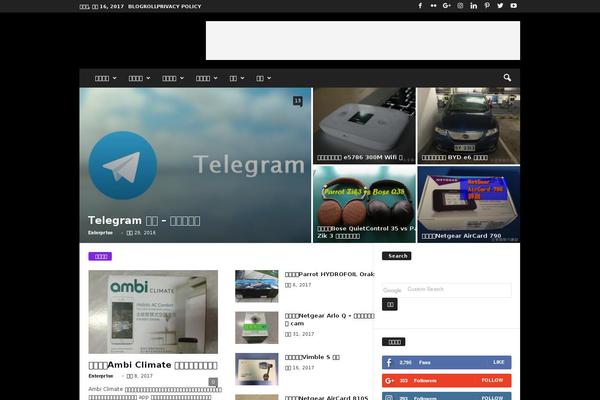
Task: Expand the fifth navigation menu dropdown
Action: click(237, 78)
